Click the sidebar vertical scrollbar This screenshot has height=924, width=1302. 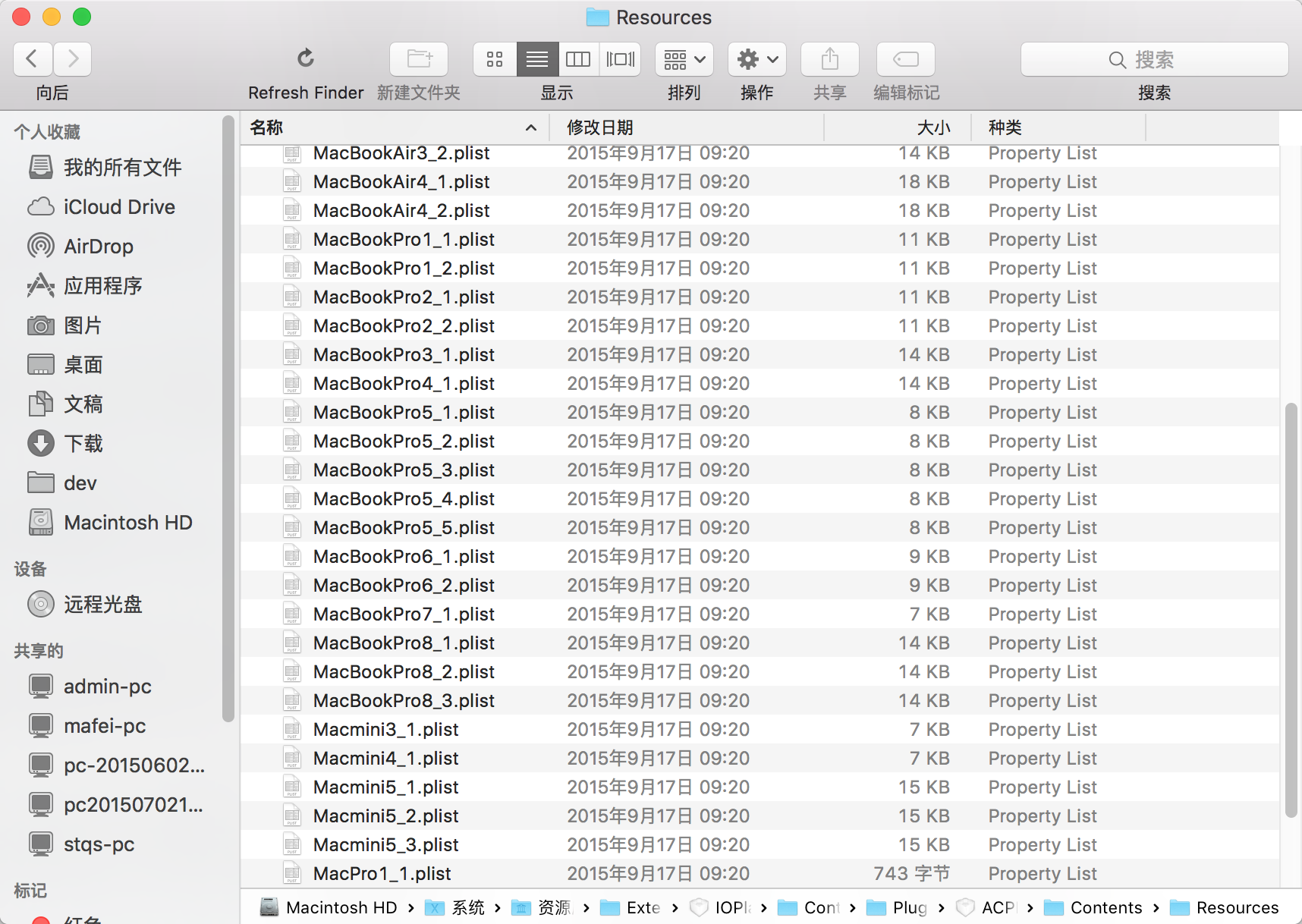[x=228, y=419]
